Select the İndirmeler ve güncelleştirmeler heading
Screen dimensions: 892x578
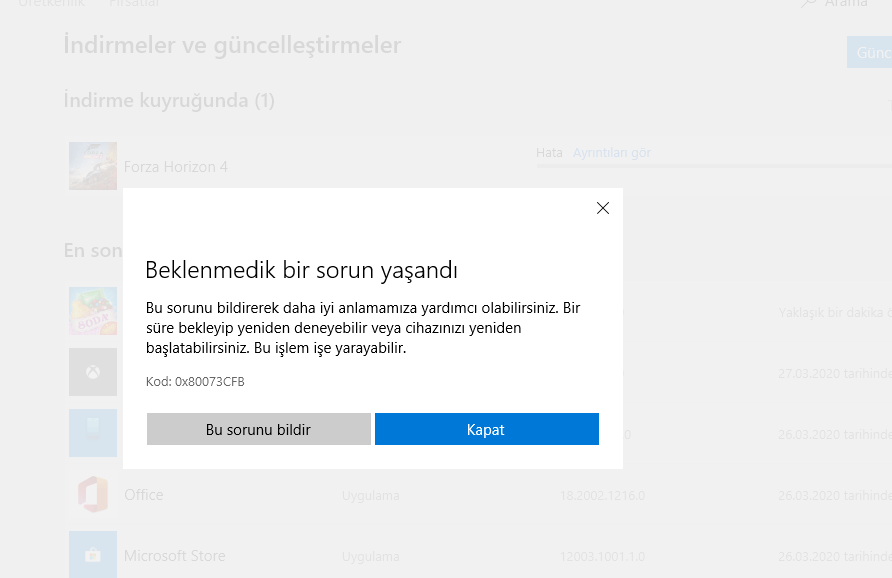coord(232,45)
